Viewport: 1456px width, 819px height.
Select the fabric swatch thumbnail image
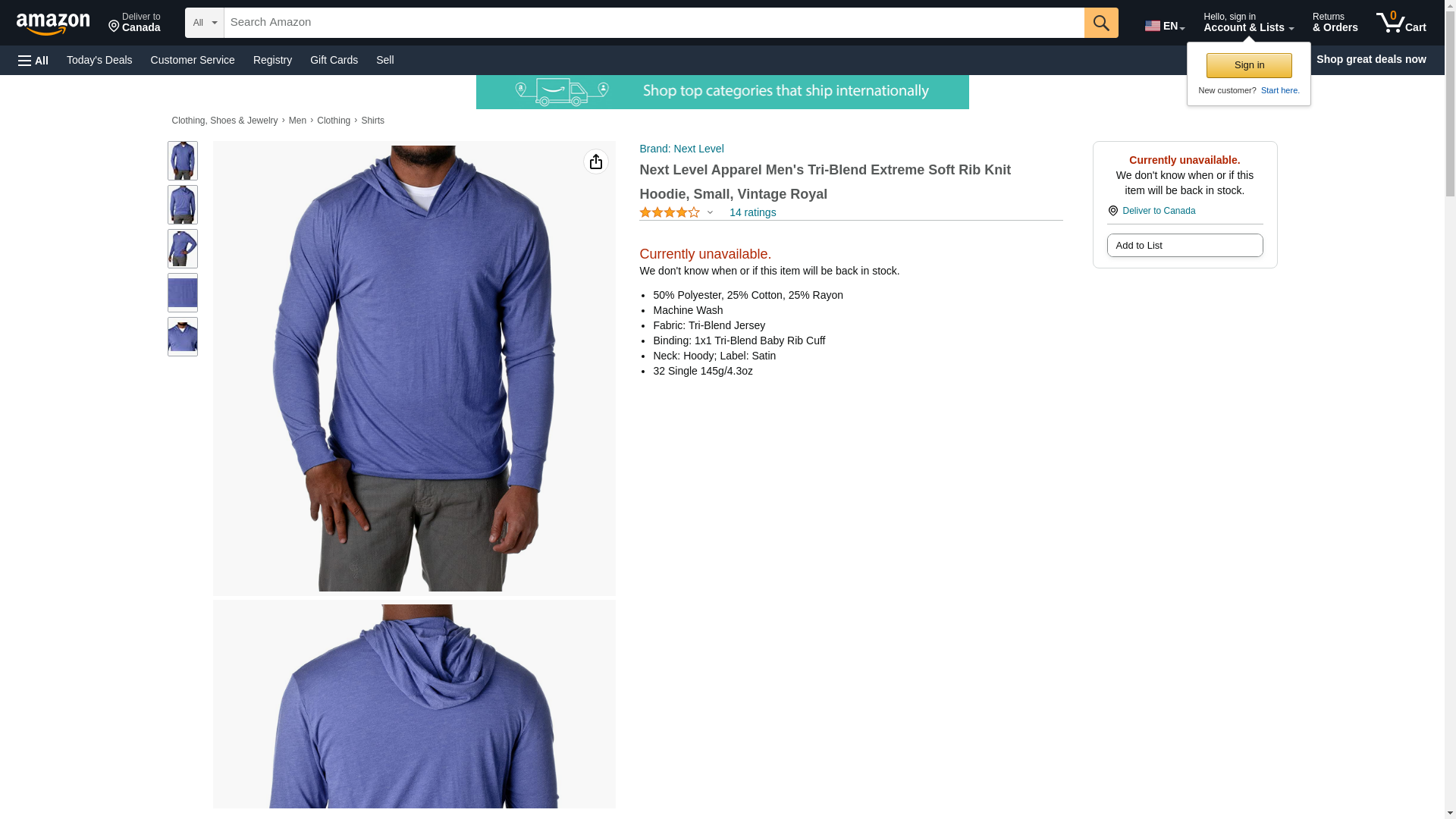click(x=183, y=293)
